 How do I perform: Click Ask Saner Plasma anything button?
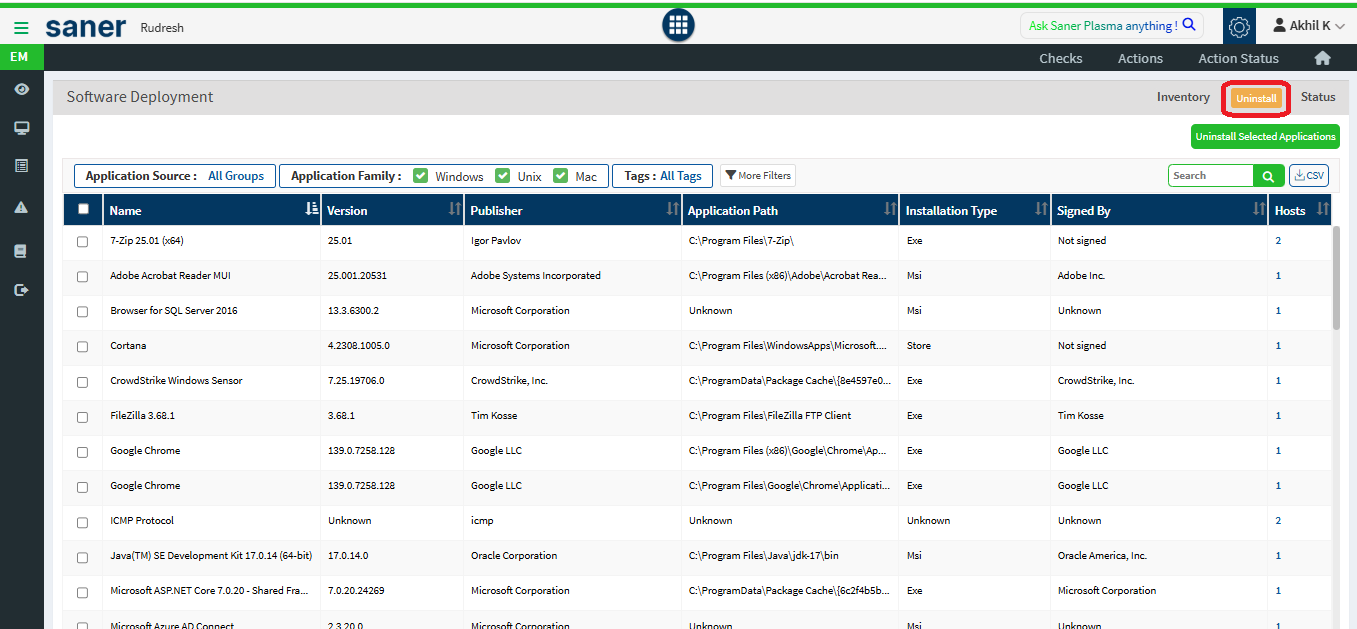[1111, 26]
